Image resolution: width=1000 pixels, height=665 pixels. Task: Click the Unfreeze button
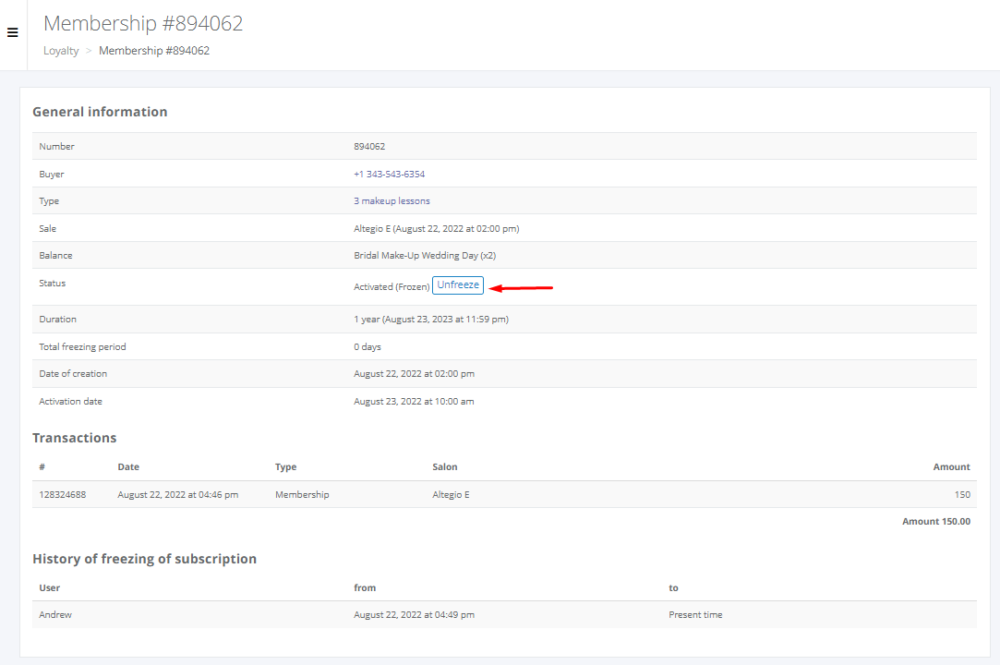coord(458,285)
